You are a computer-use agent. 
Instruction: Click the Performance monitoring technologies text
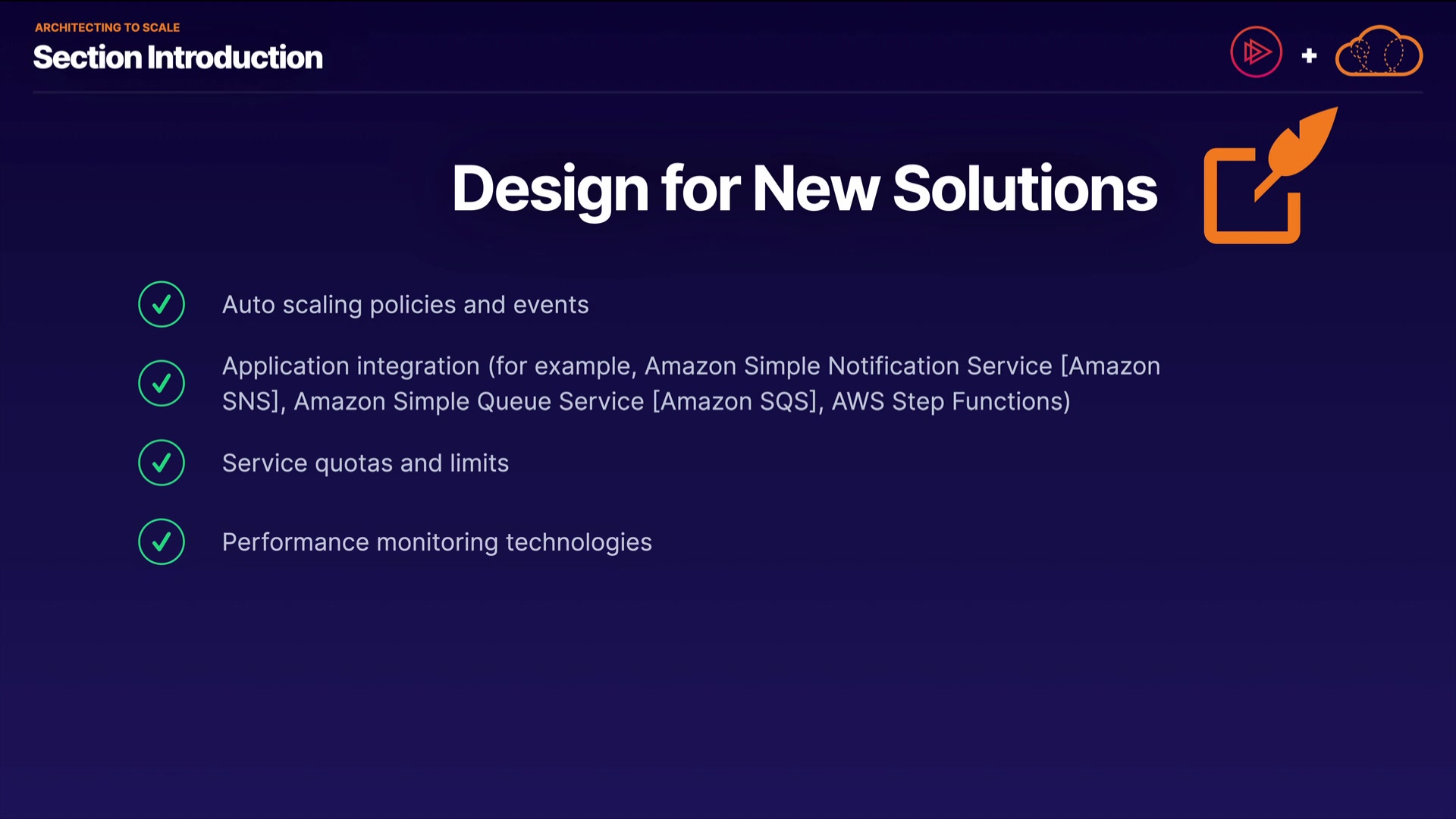pyautogui.click(x=437, y=542)
